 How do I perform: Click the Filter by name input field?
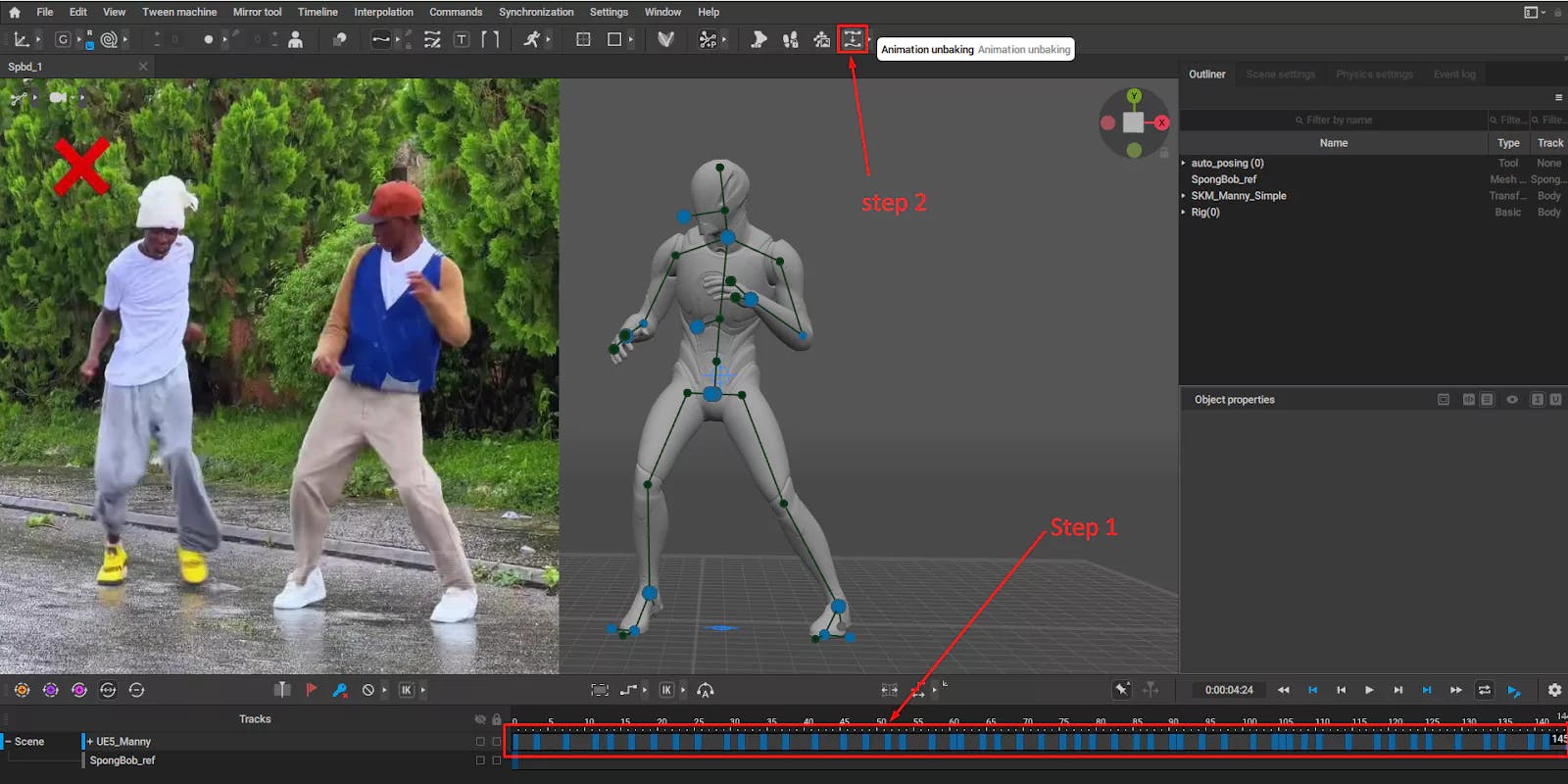click(1334, 120)
